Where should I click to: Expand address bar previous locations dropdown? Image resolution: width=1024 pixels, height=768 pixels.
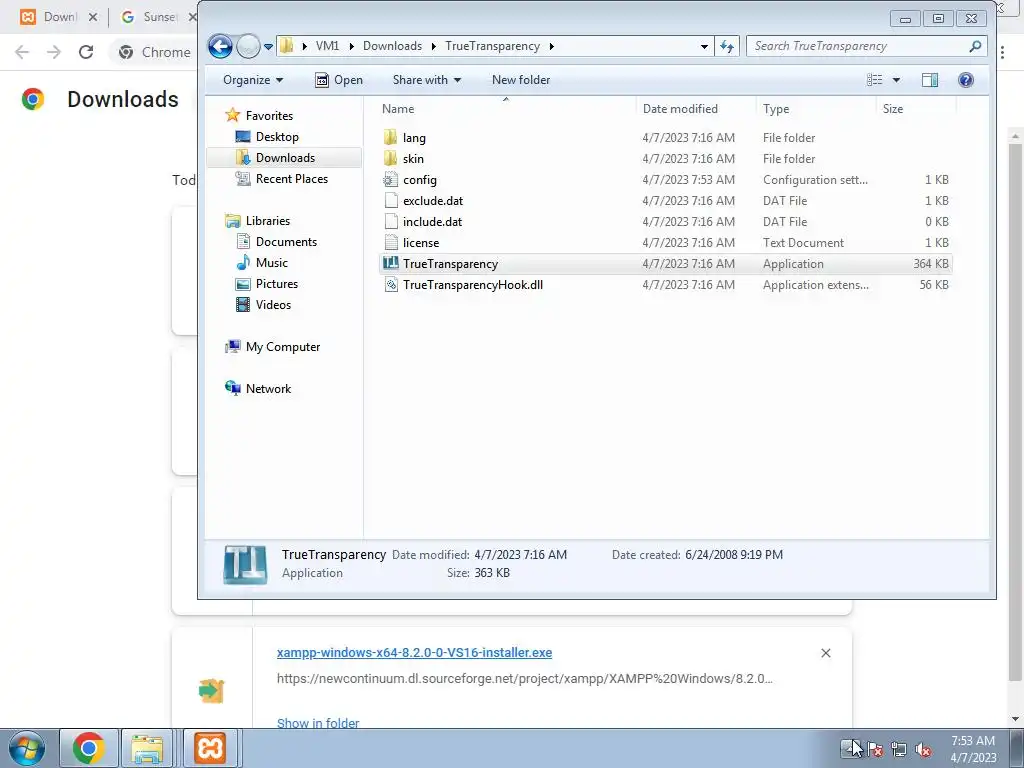704,46
